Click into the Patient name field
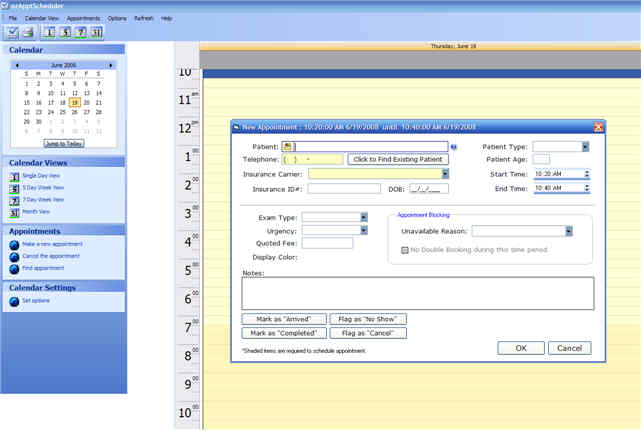 [x=370, y=146]
